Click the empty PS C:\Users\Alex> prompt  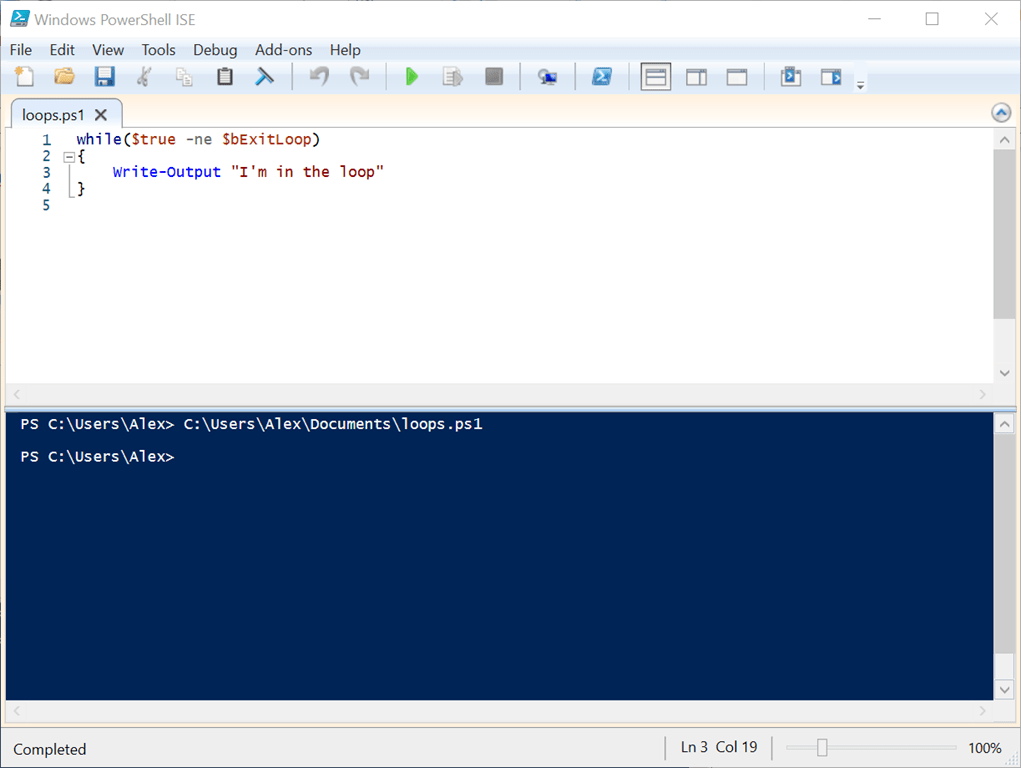[x=97, y=457]
